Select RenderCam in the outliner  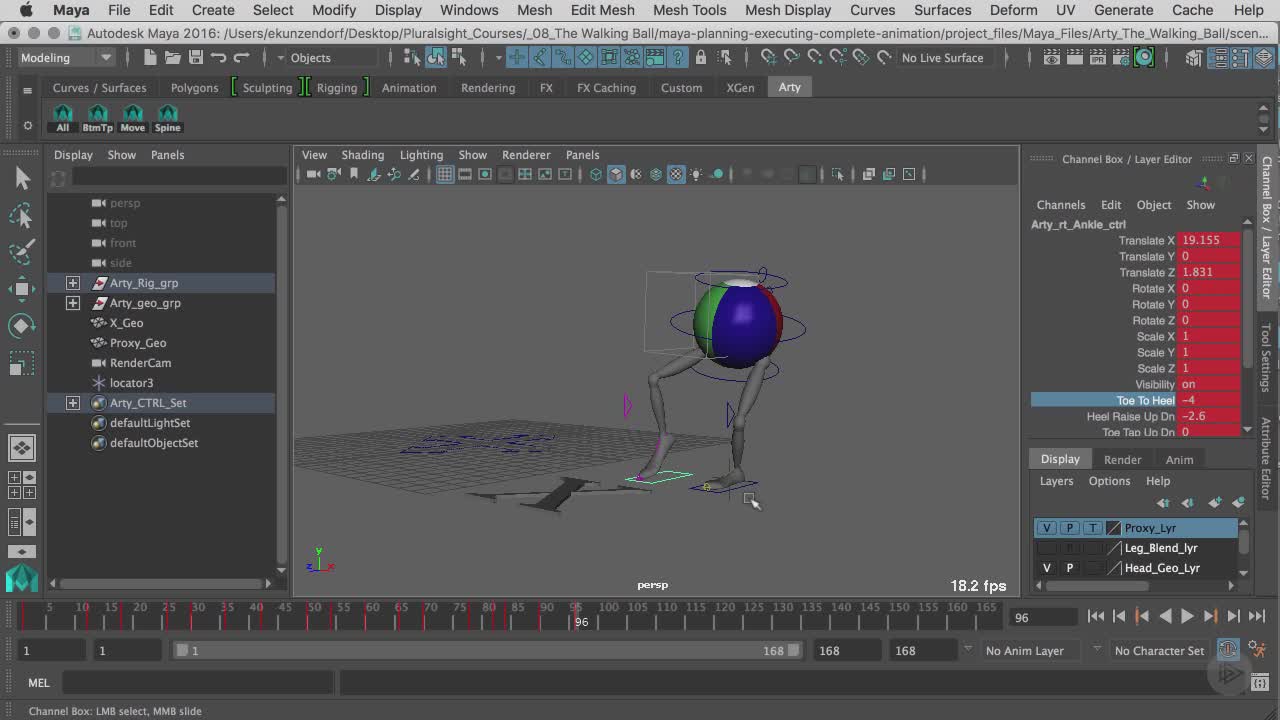click(140, 363)
